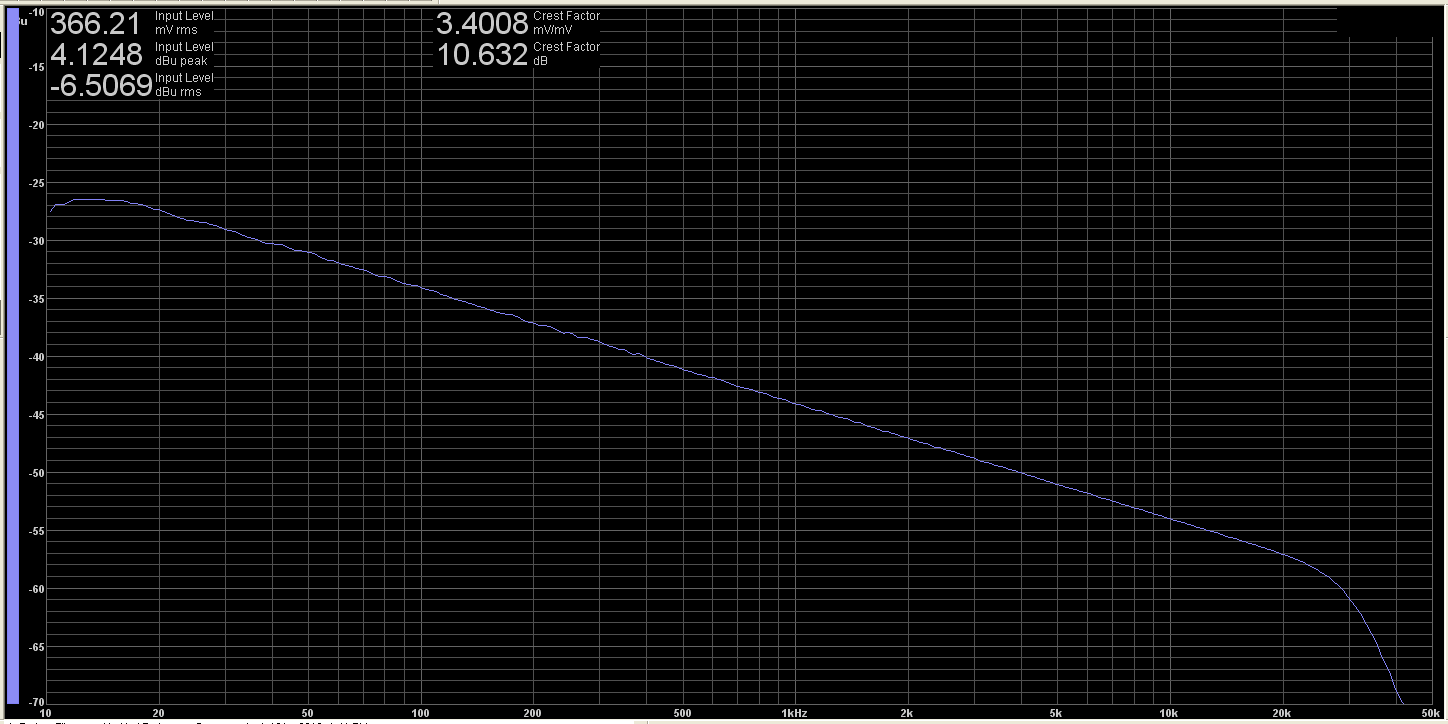This screenshot has height=724, width=1448.
Task: Click the -6.5069 dBu rms input level reading
Action: tap(101, 85)
